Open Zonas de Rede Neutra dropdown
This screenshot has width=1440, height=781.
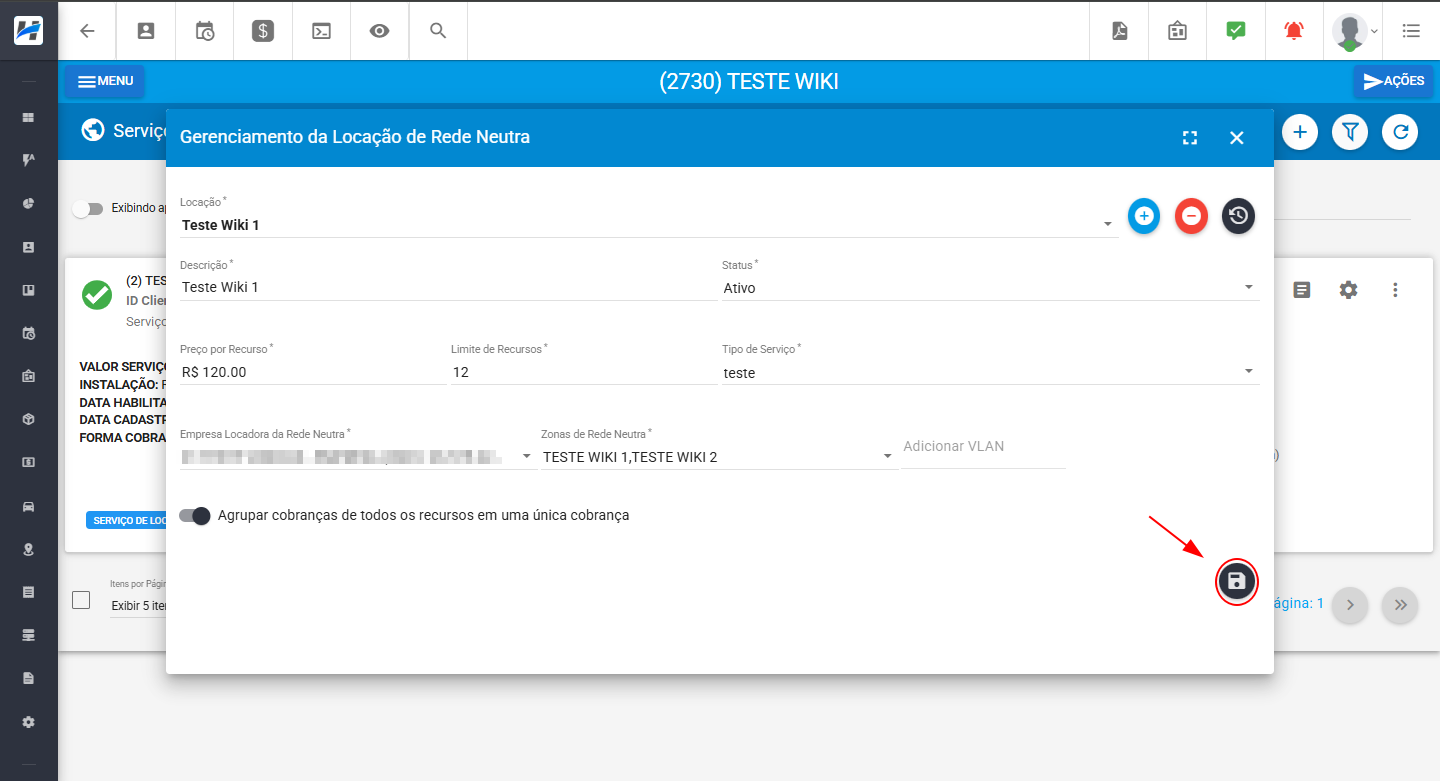718,457
